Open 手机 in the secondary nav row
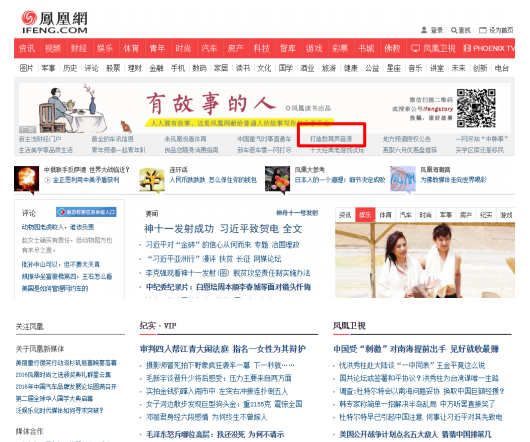The image size is (530, 442). point(178,68)
